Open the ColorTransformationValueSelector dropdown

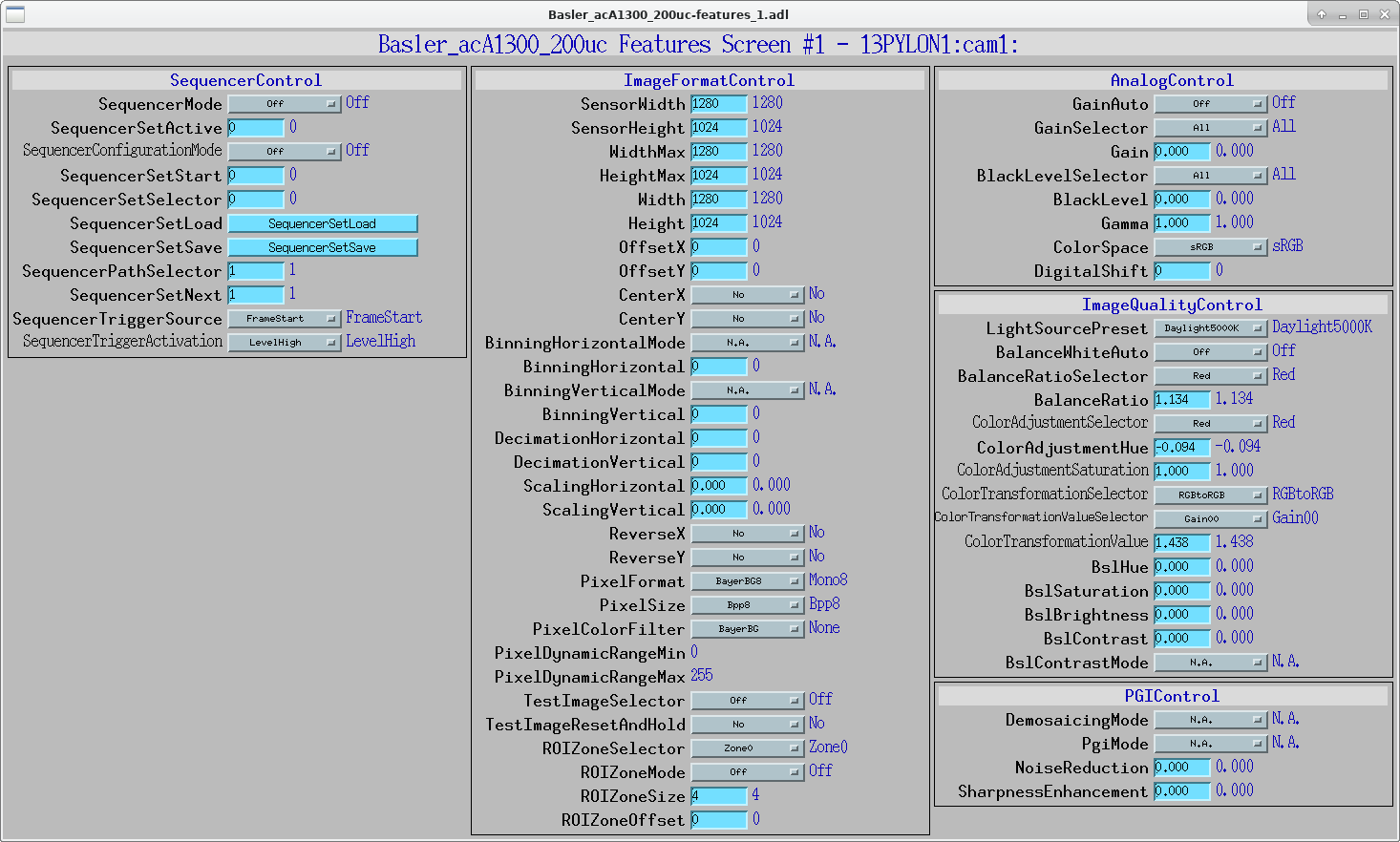[x=1211, y=518]
